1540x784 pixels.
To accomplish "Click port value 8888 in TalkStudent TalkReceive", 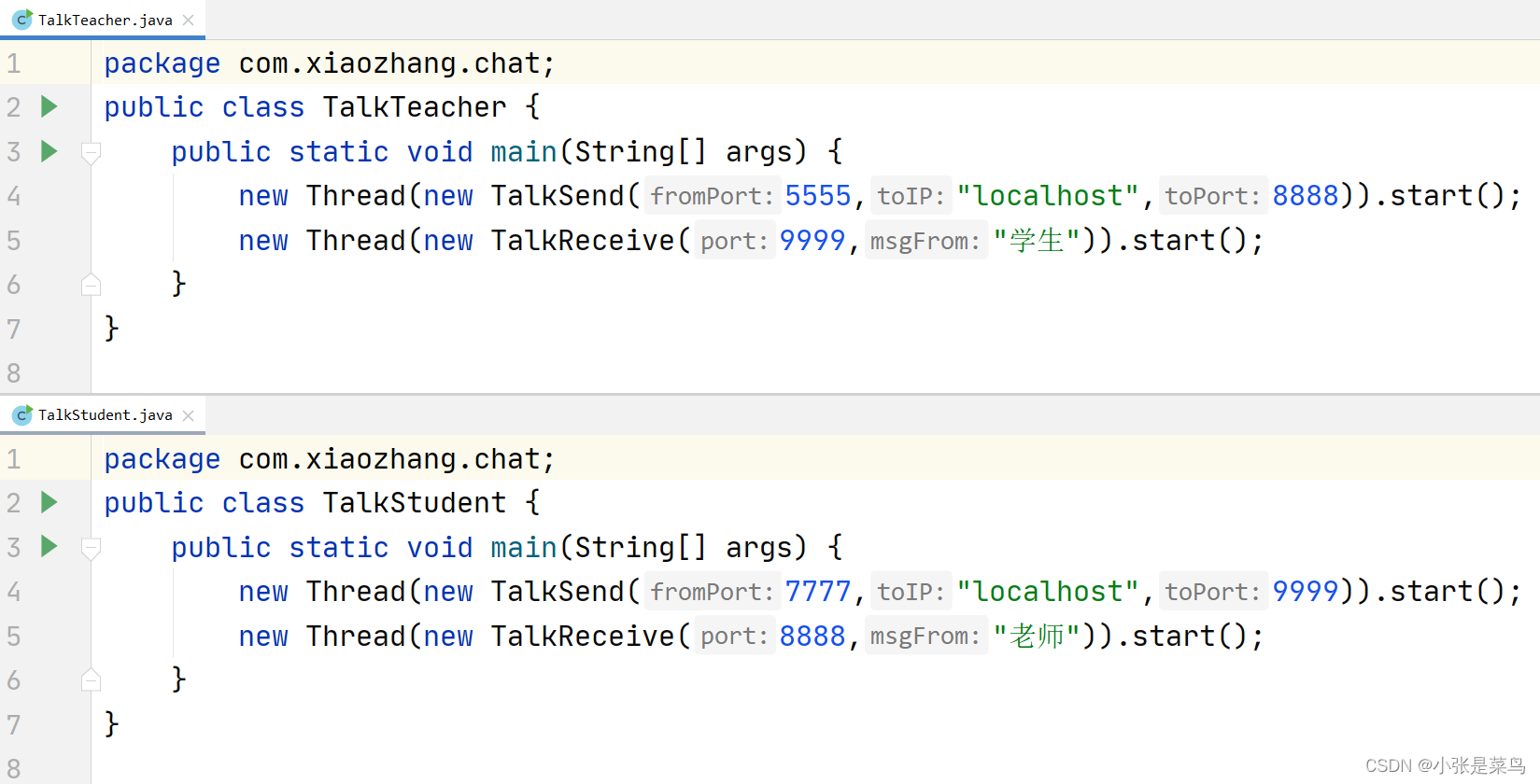I will tap(812, 636).
